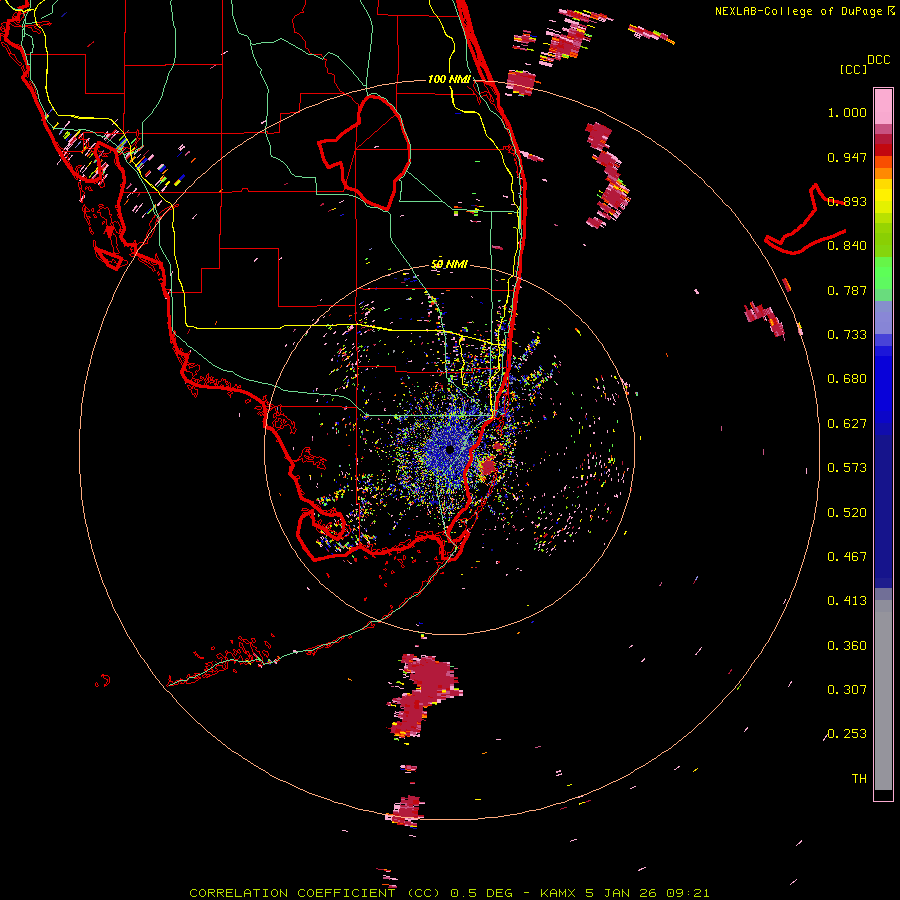Click the 50 NMI range ring label
The width and height of the screenshot is (900, 900).
[x=449, y=264]
